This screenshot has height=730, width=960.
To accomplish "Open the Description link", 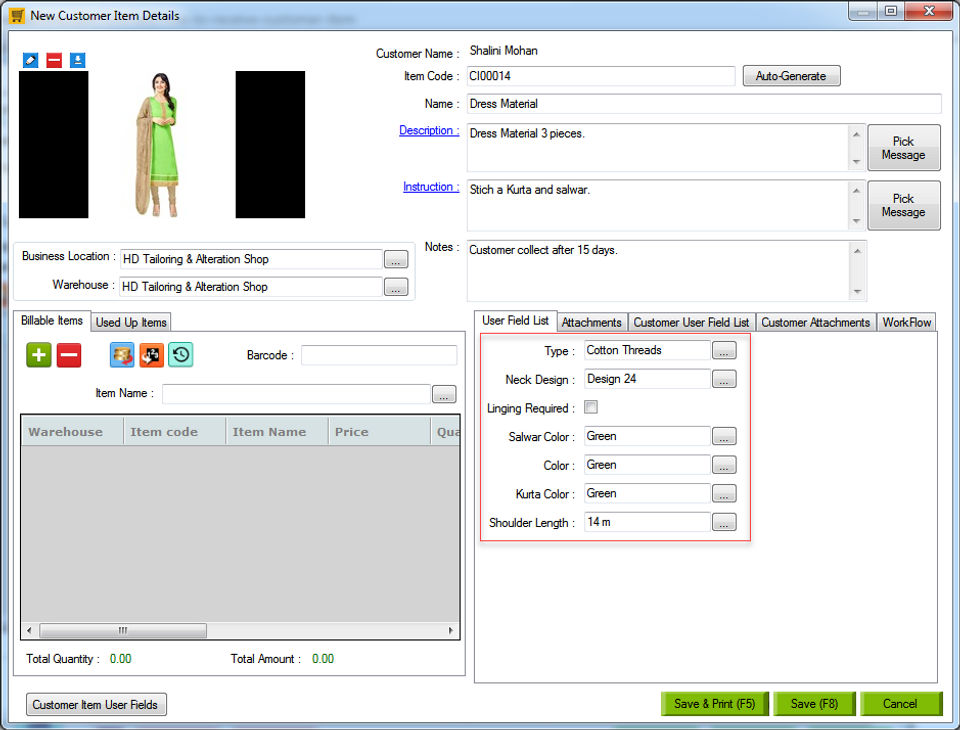I will point(429,130).
